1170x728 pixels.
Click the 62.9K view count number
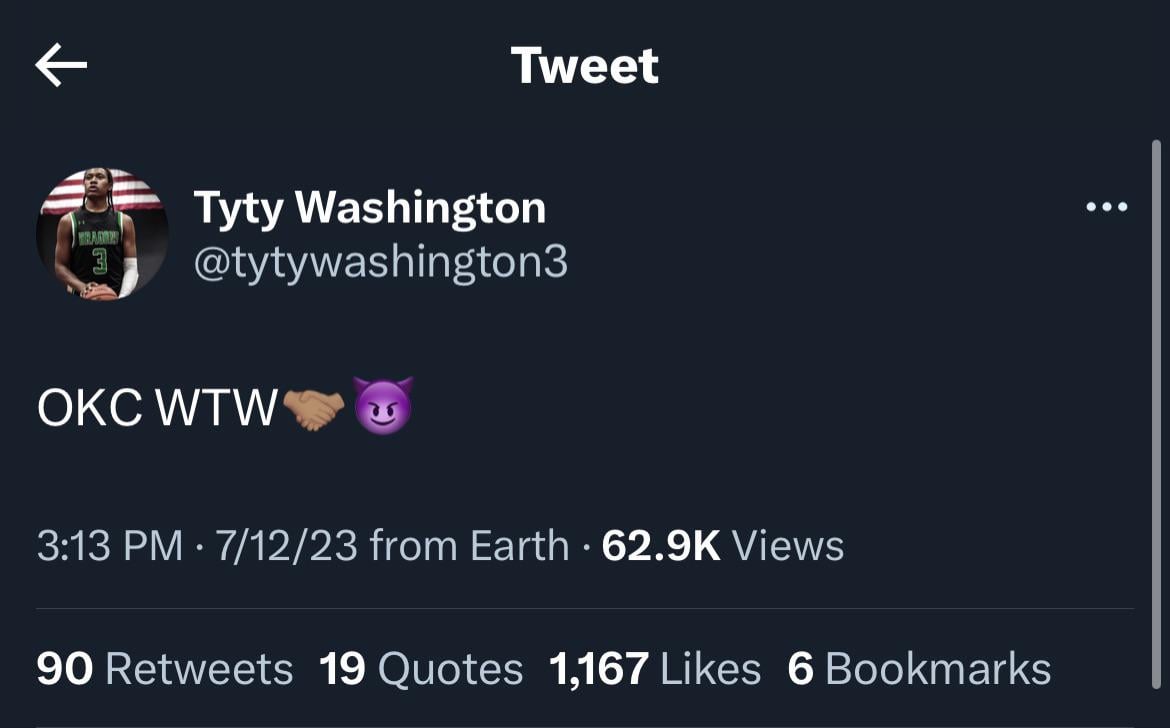click(x=661, y=546)
